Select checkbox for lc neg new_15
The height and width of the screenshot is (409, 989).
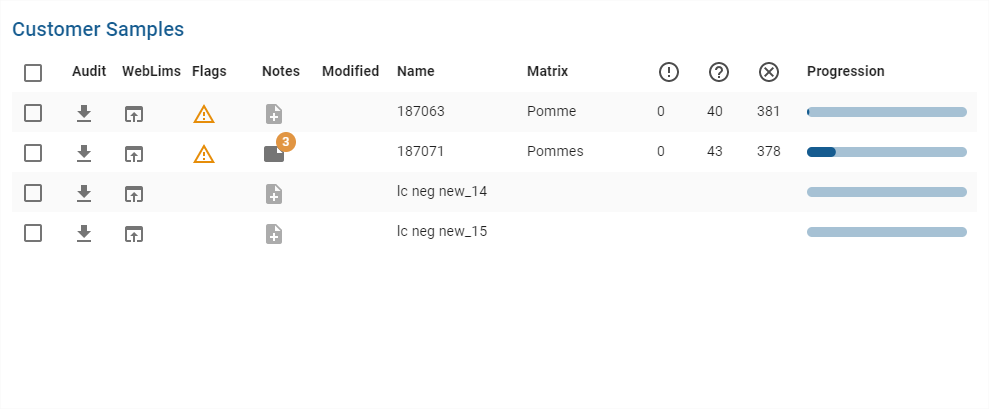pyautogui.click(x=33, y=232)
